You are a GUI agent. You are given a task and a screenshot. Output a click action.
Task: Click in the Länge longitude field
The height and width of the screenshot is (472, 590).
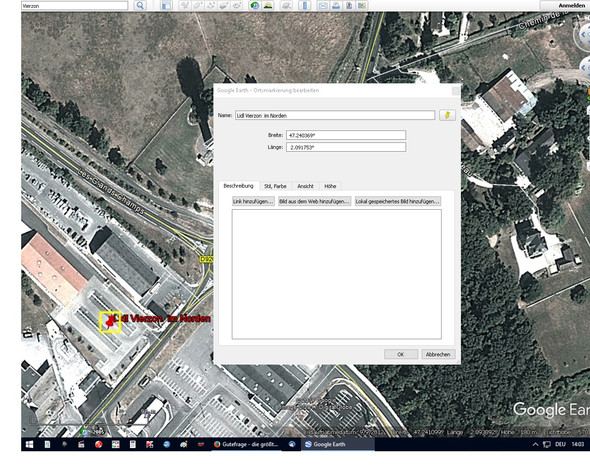click(346, 147)
